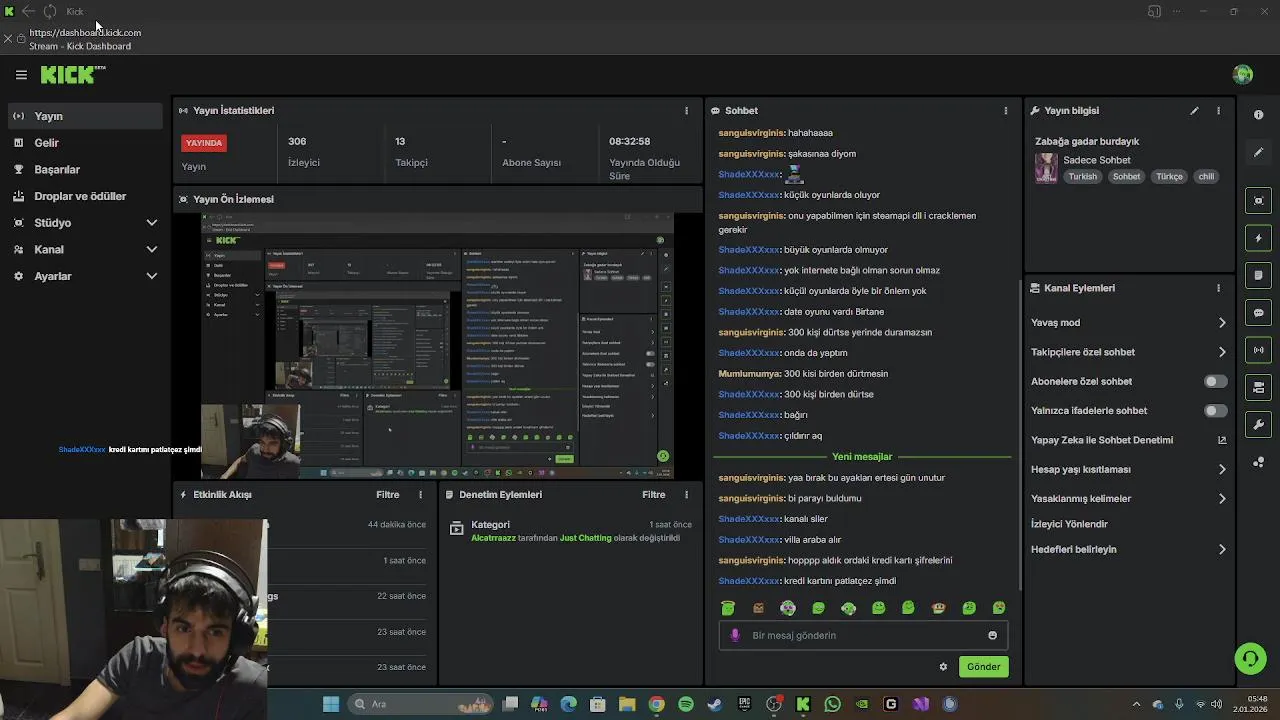1280x720 pixels.
Task: Open Steam from taskbar
Action: 714,704
